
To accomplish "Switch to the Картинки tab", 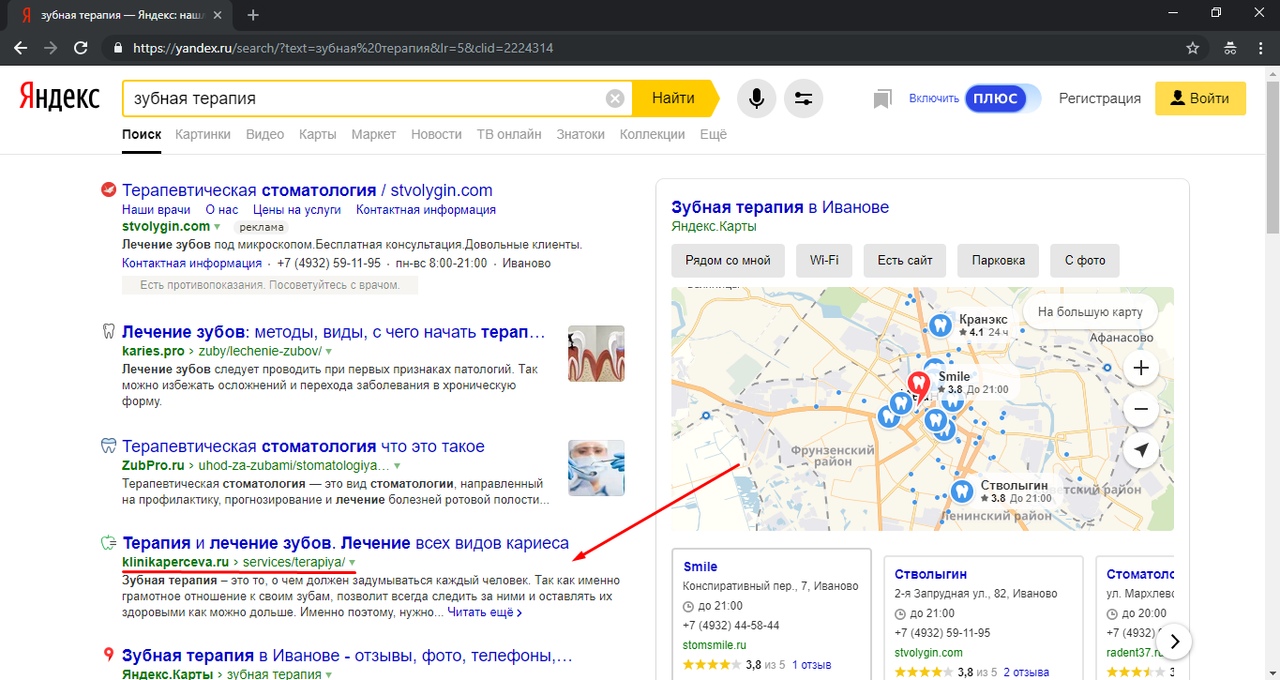I will (203, 134).
